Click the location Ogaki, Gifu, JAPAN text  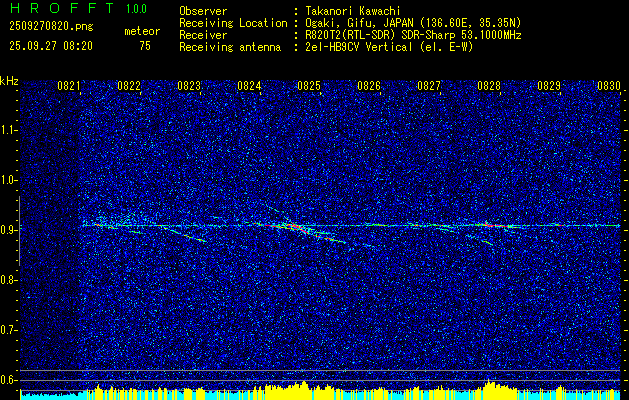pyautogui.click(x=413, y=23)
